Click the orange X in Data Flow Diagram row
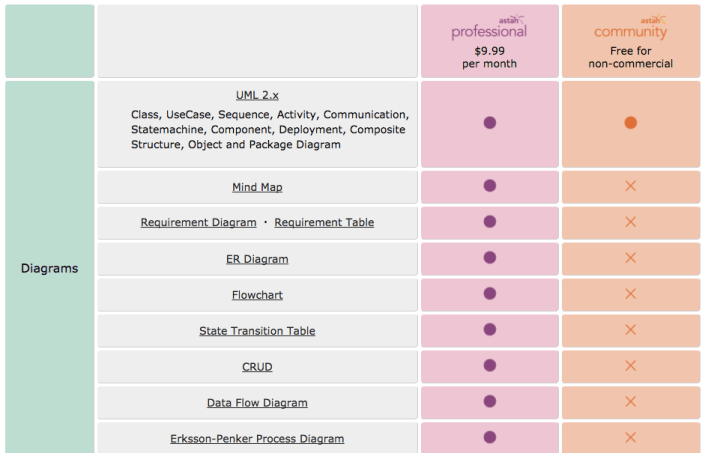Image resolution: width=714 pixels, height=453 pixels. click(x=630, y=401)
